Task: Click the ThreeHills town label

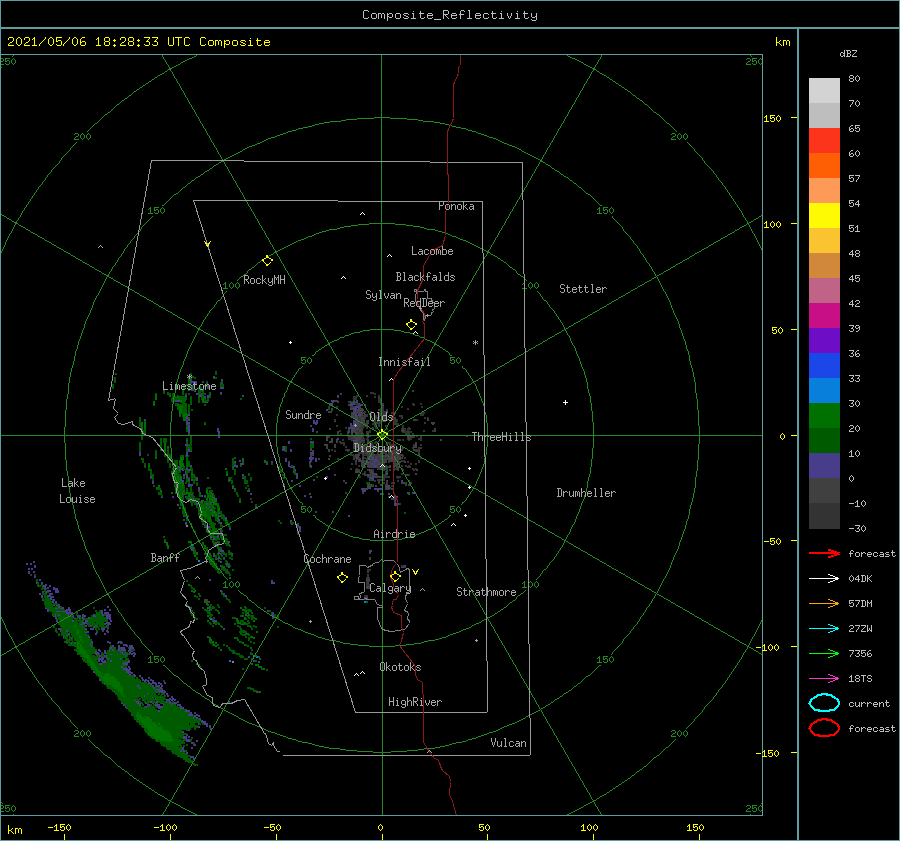Action: 501,437
